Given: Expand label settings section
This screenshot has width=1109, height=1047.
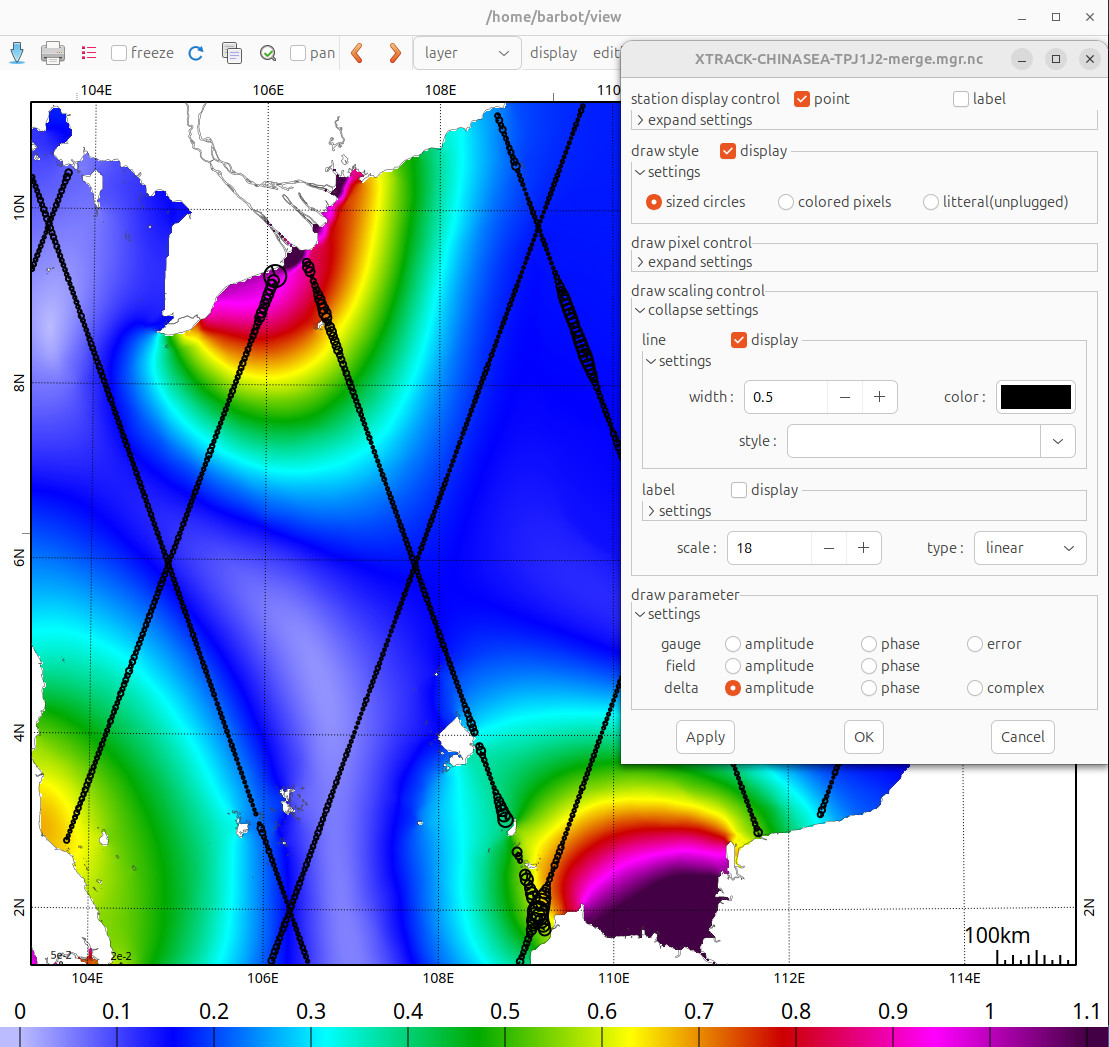Looking at the screenshot, I should click(x=679, y=511).
